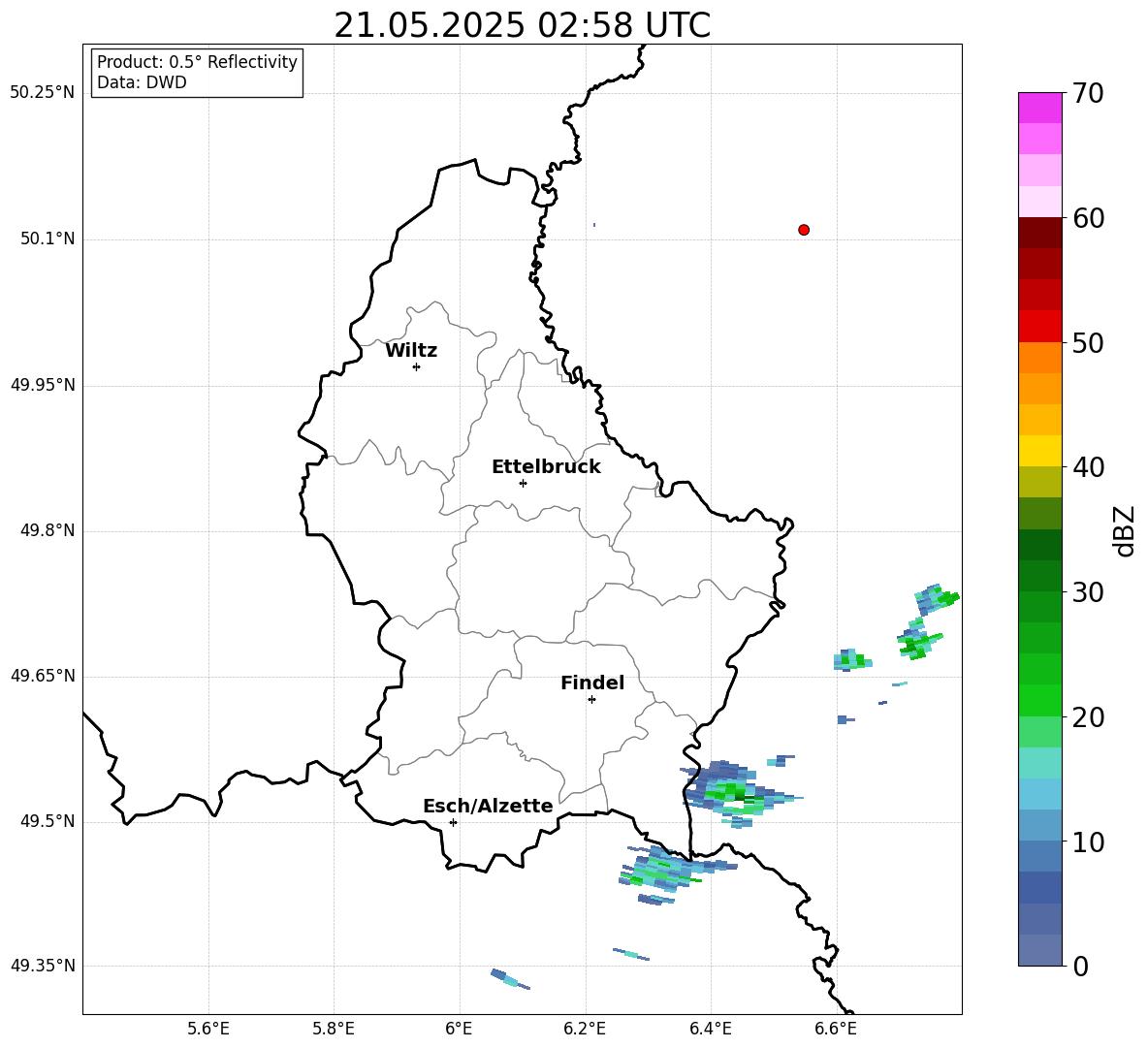Click the 50 tick label on colorbar

pos(1088,343)
